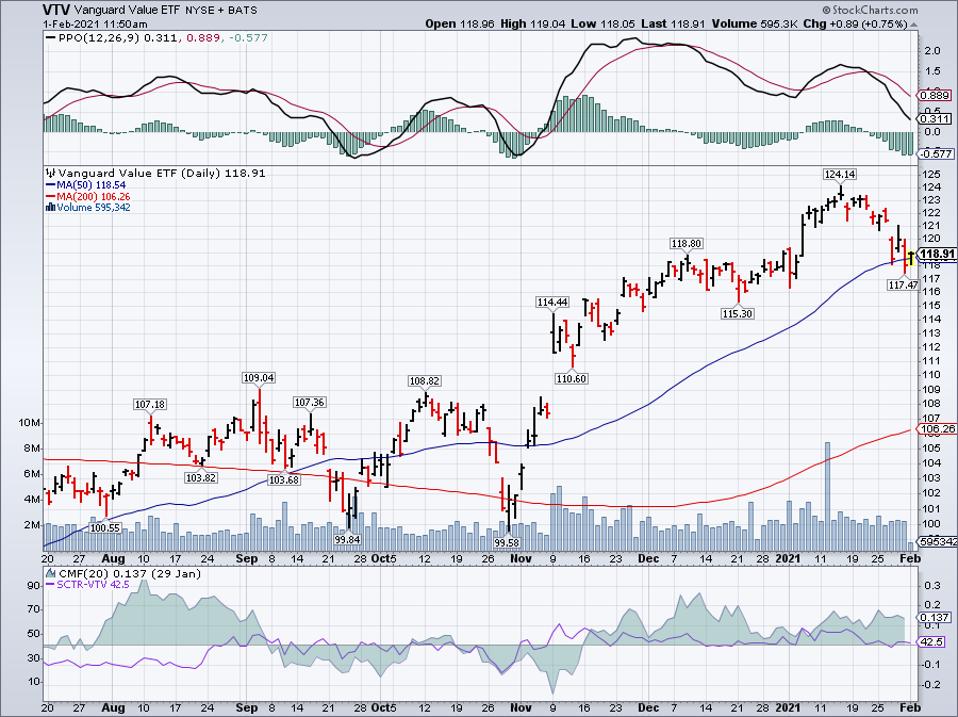Image resolution: width=958 pixels, height=717 pixels.
Task: Click the 118.80 price label near December
Action: click(x=686, y=243)
